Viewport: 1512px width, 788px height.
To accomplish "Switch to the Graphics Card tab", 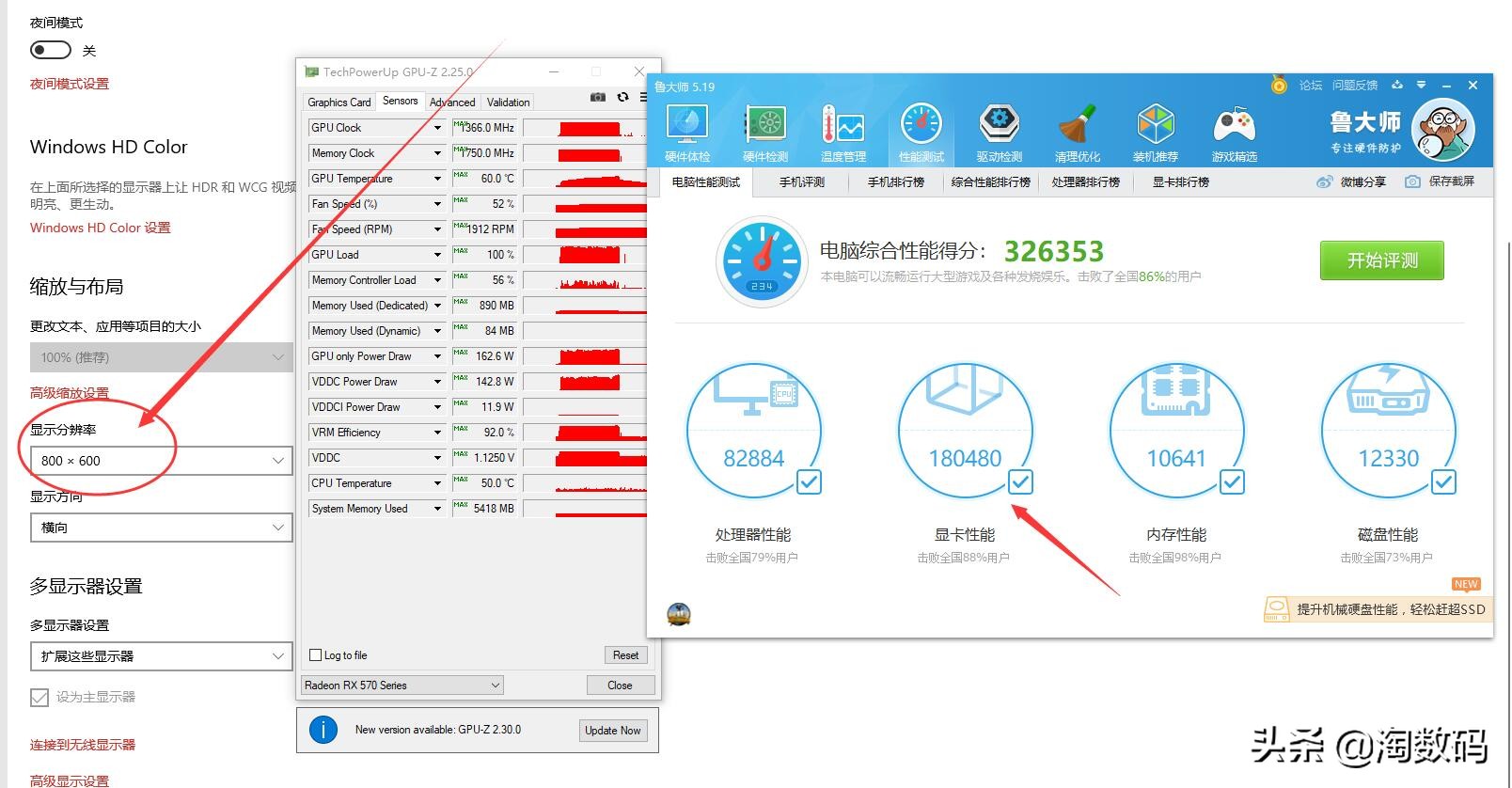I will tap(339, 102).
